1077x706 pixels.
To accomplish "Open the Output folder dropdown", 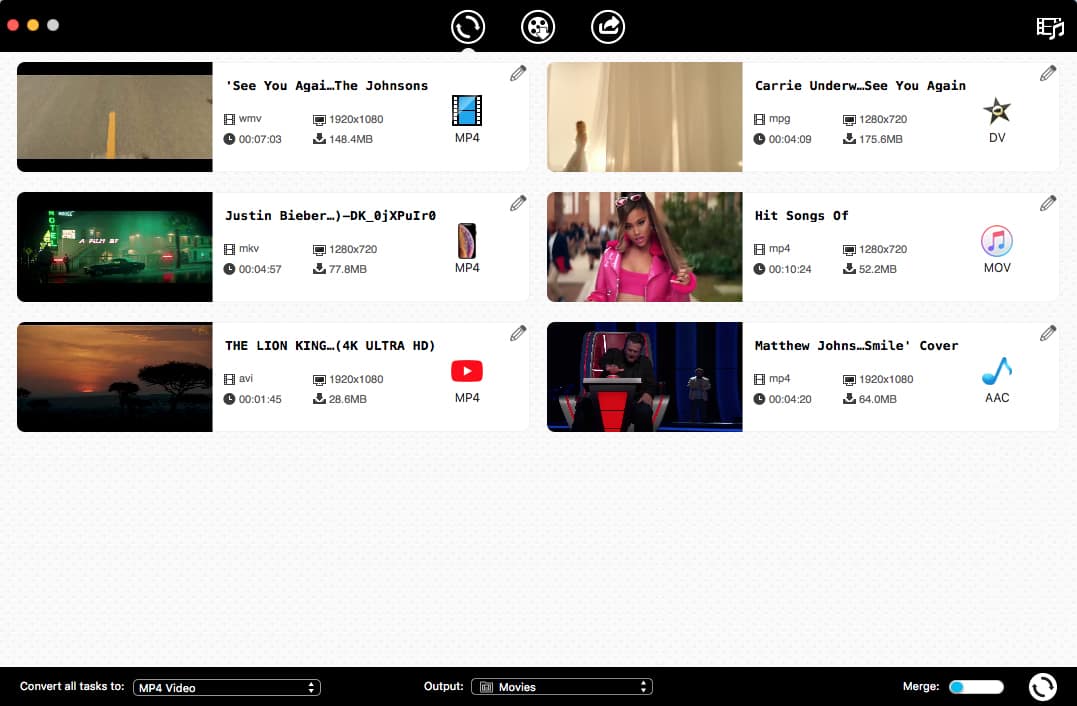I will click(x=561, y=687).
